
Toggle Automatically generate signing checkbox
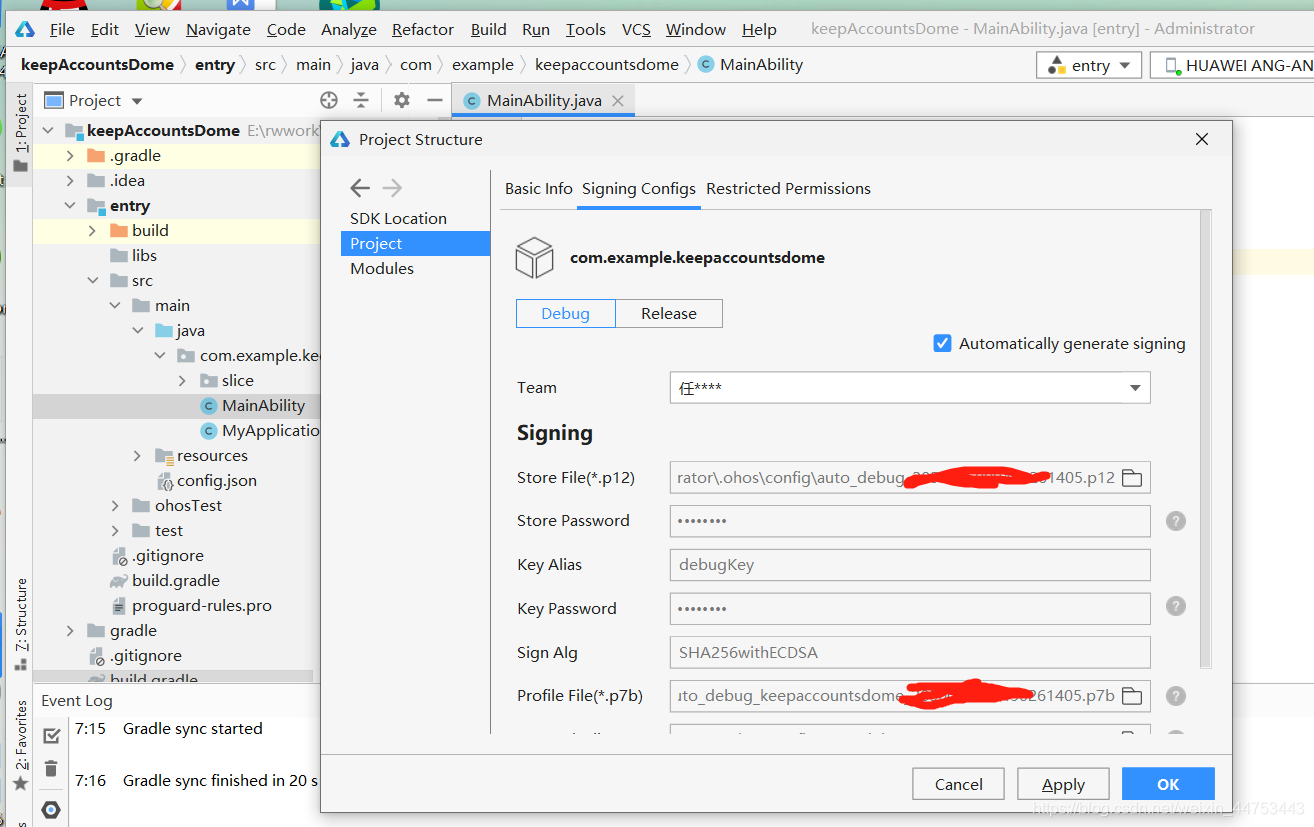pyautogui.click(x=942, y=343)
